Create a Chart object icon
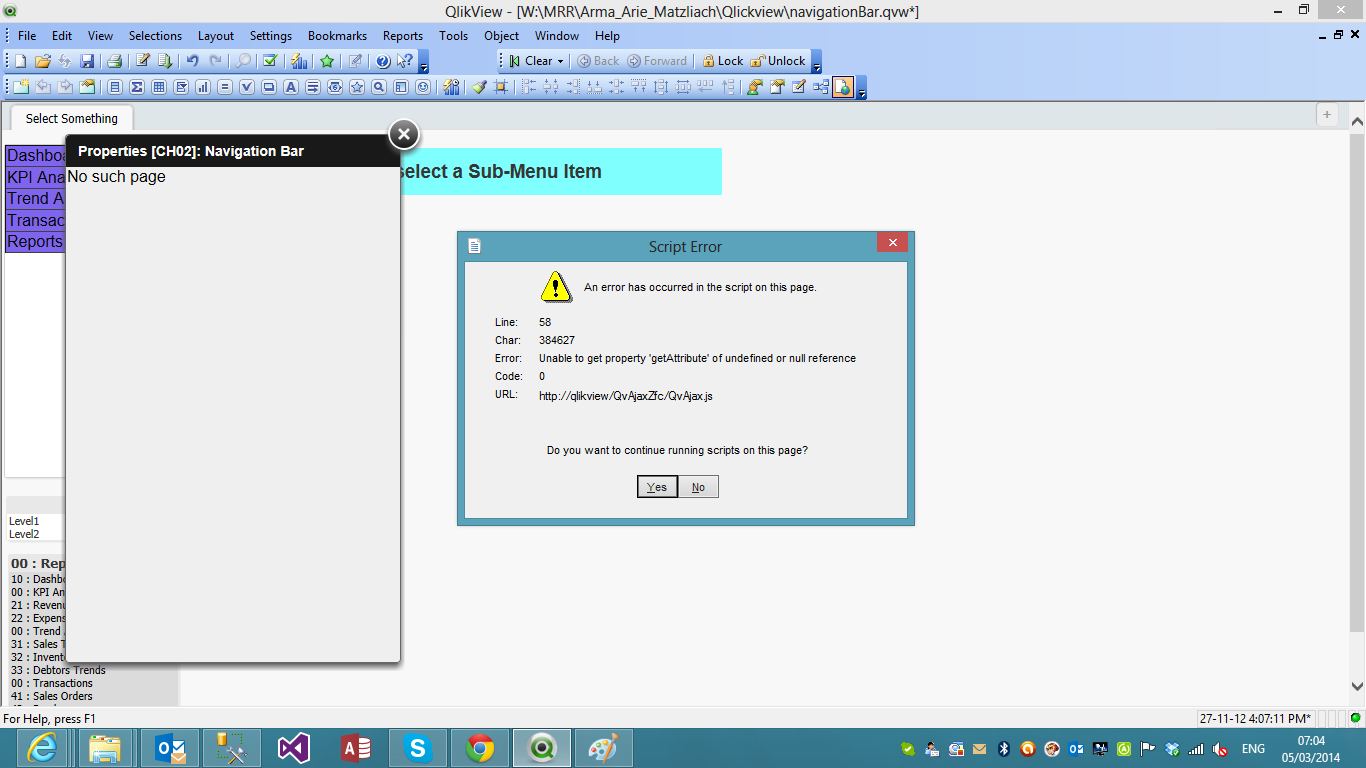 (203, 87)
